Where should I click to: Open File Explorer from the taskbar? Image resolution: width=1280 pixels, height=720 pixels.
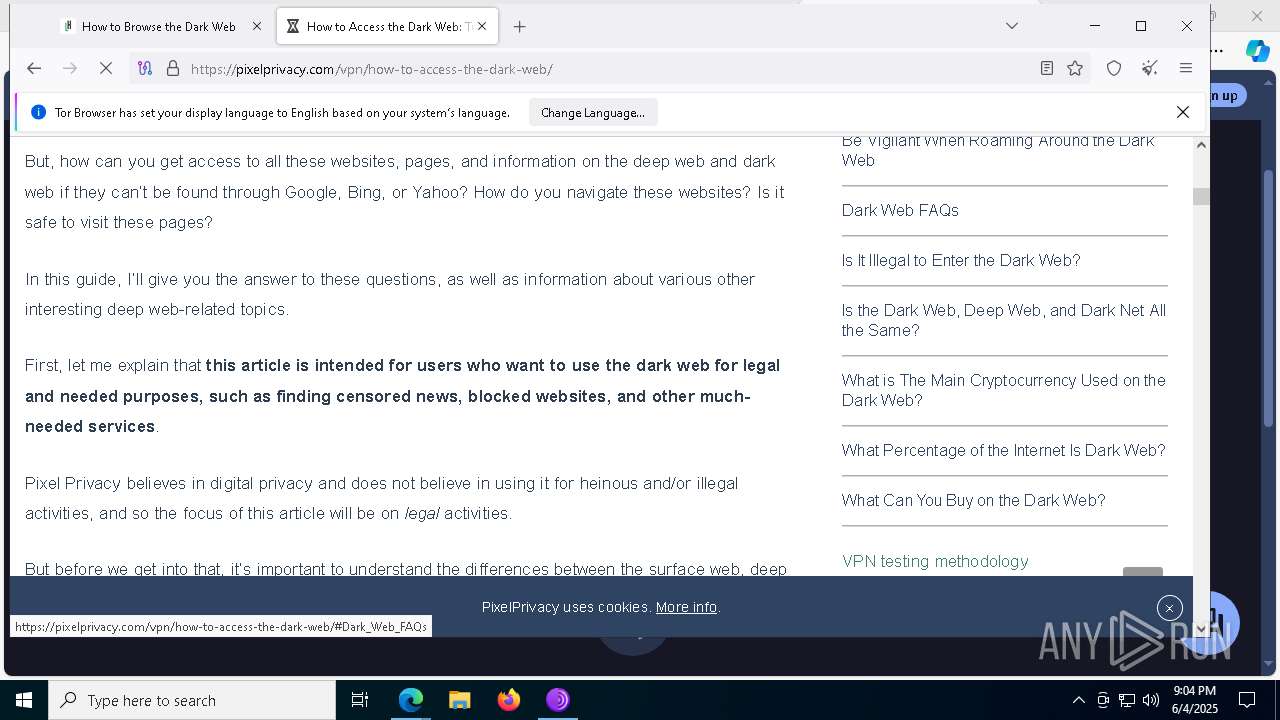pos(459,700)
